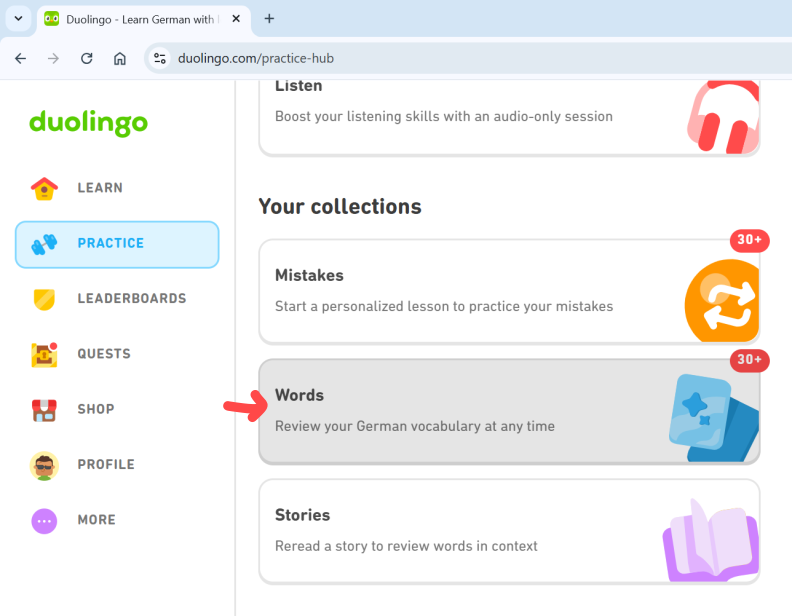The image size is (792, 616).
Task: Open the Shop storefront icon
Action: (44, 410)
